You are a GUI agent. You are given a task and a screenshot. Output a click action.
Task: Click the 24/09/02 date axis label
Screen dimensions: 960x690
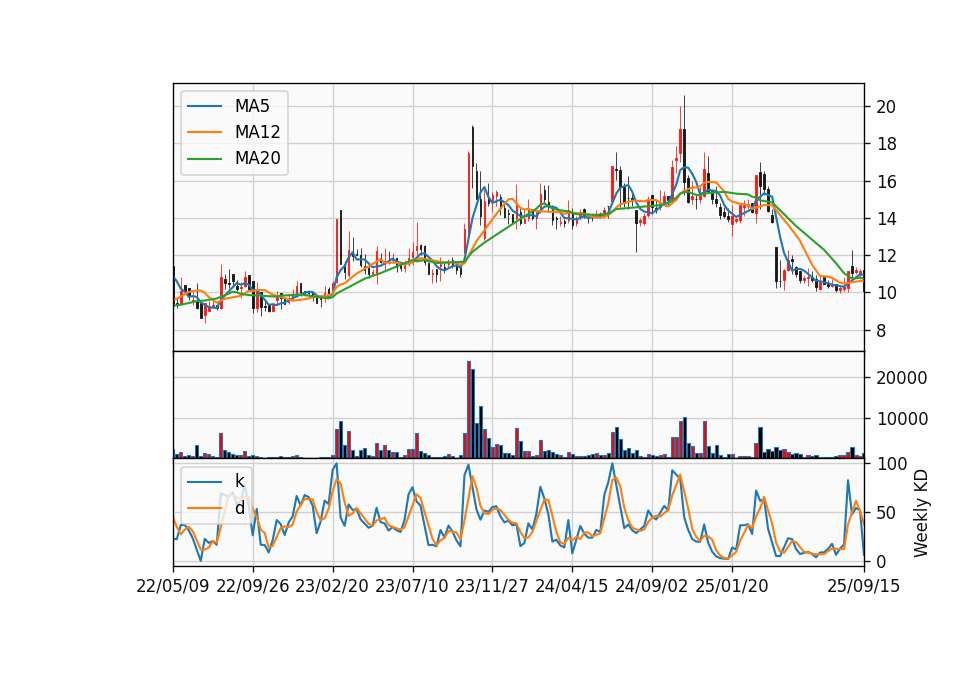[x=651, y=586]
